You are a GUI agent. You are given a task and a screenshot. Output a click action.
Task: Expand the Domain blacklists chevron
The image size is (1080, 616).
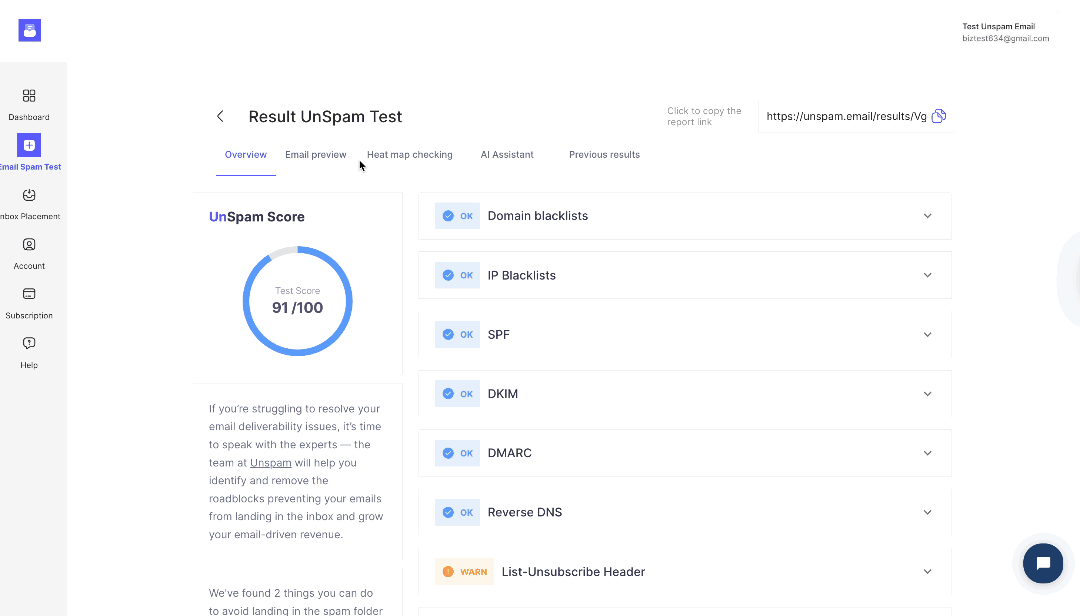point(928,216)
